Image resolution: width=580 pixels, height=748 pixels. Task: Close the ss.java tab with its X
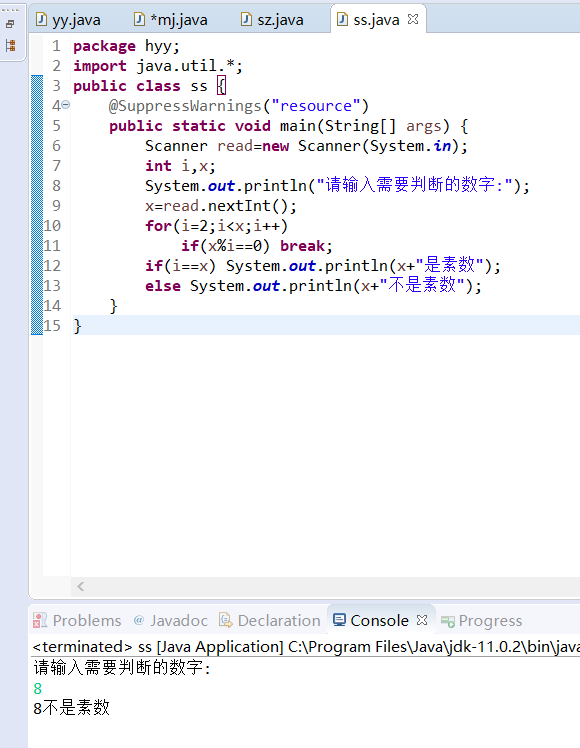point(413,19)
